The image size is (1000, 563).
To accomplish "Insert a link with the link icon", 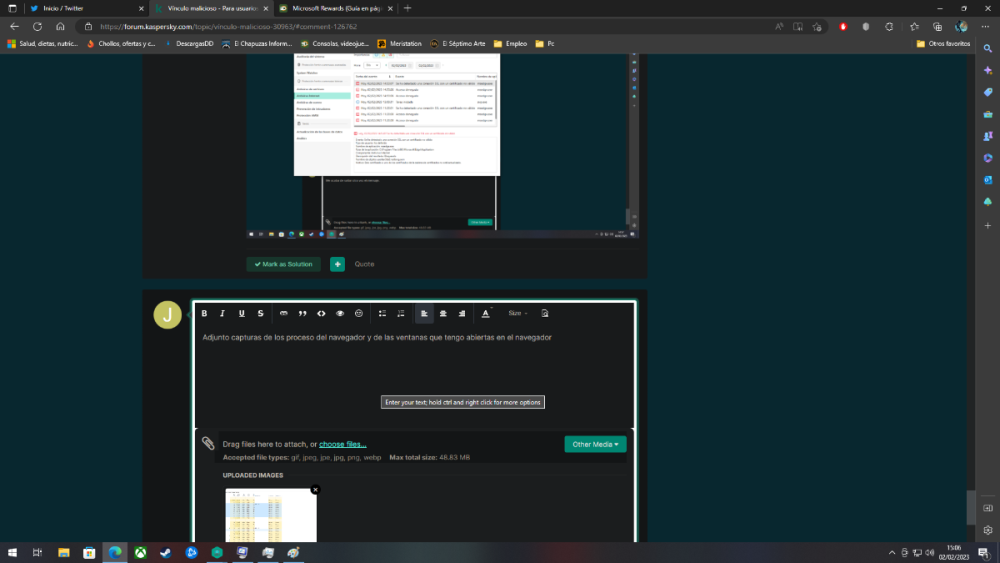I will click(283, 313).
